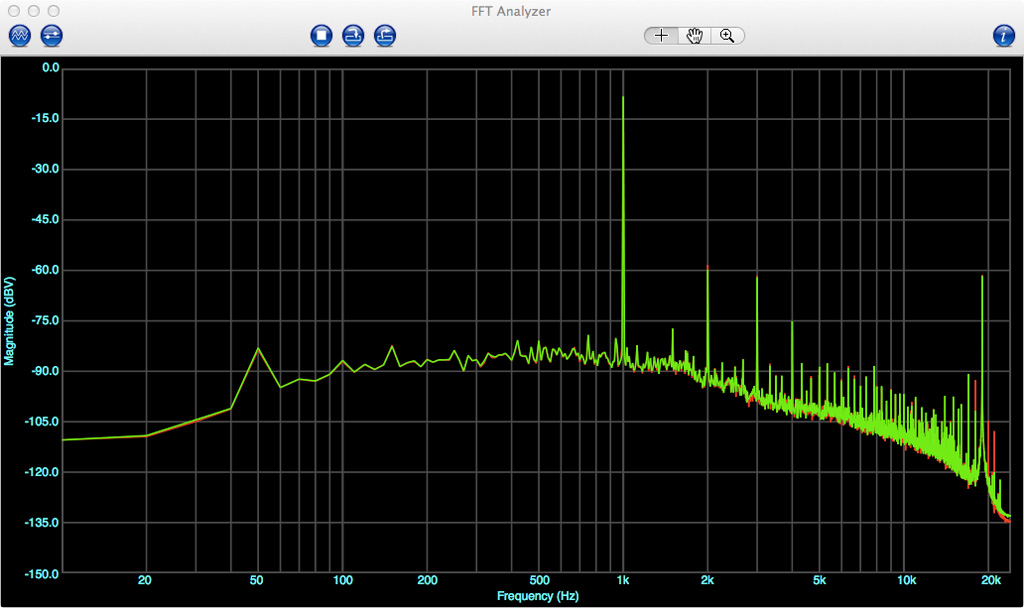Click the tip of the 1k peak

coord(623,98)
